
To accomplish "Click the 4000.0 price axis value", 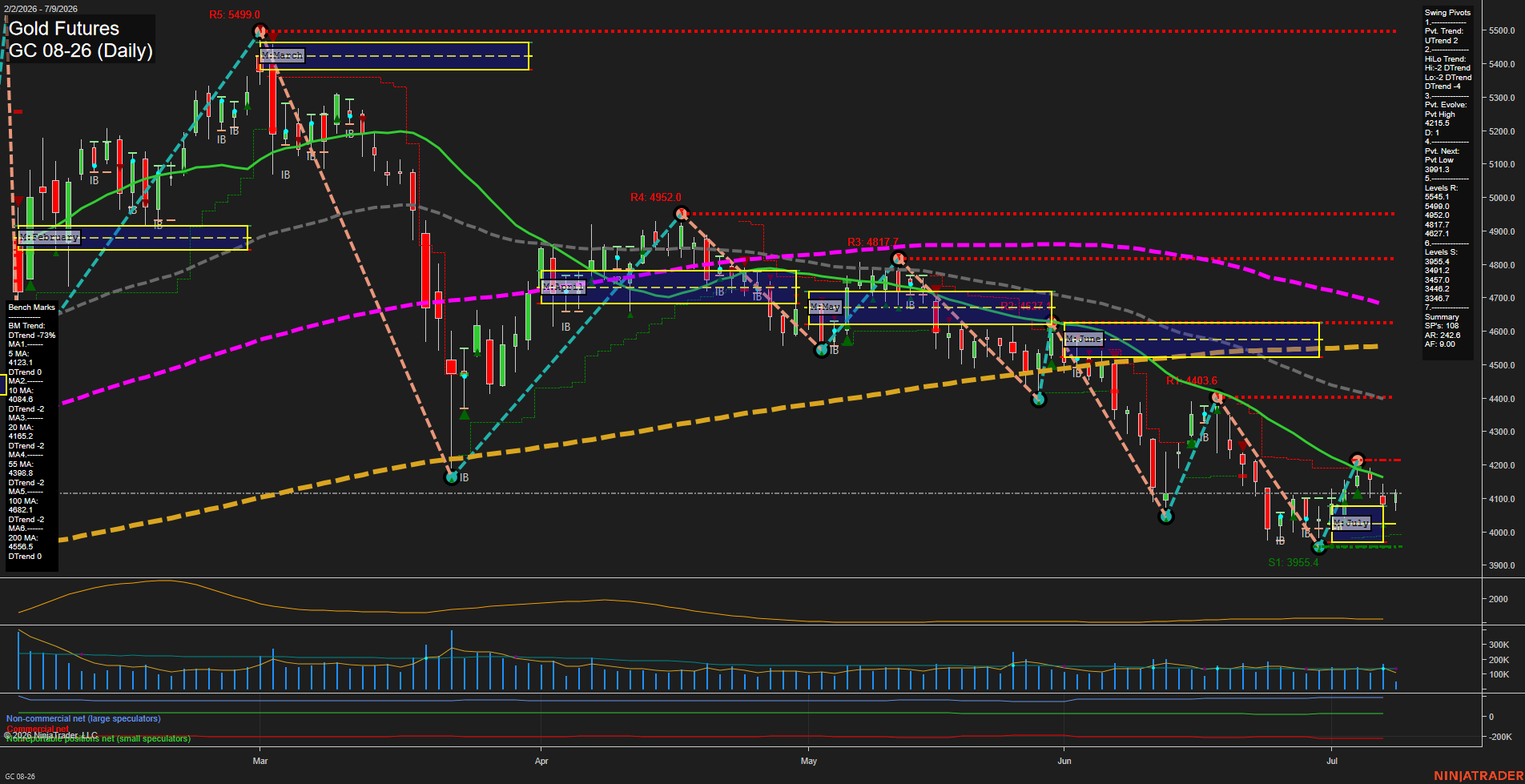I will coord(1501,533).
